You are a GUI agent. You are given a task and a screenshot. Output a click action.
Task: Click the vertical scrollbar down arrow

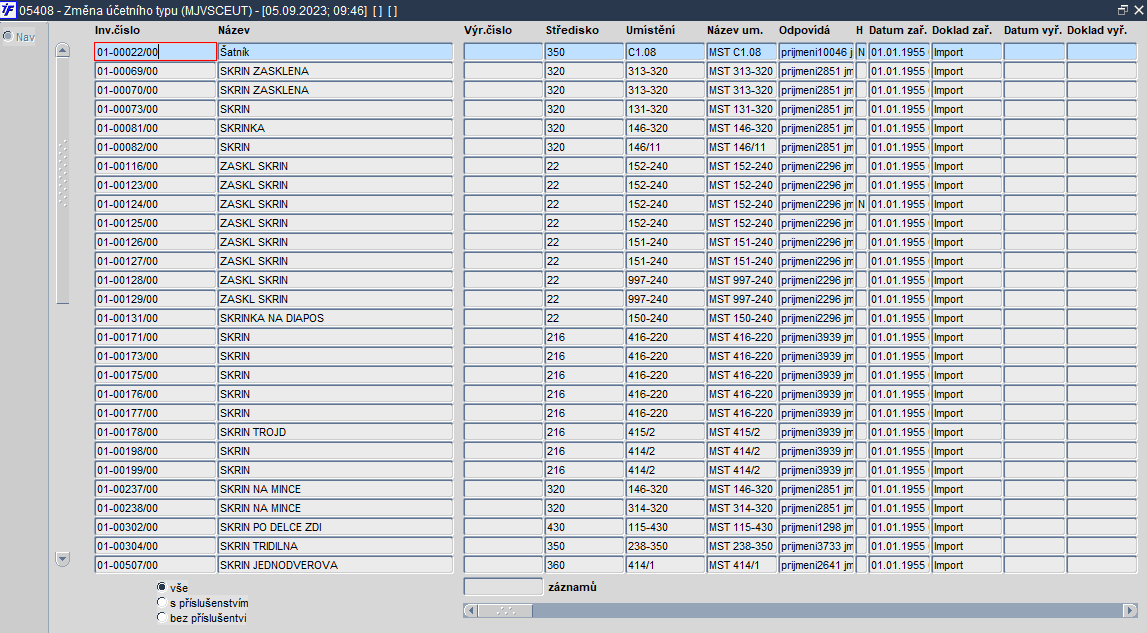[x=63, y=559]
